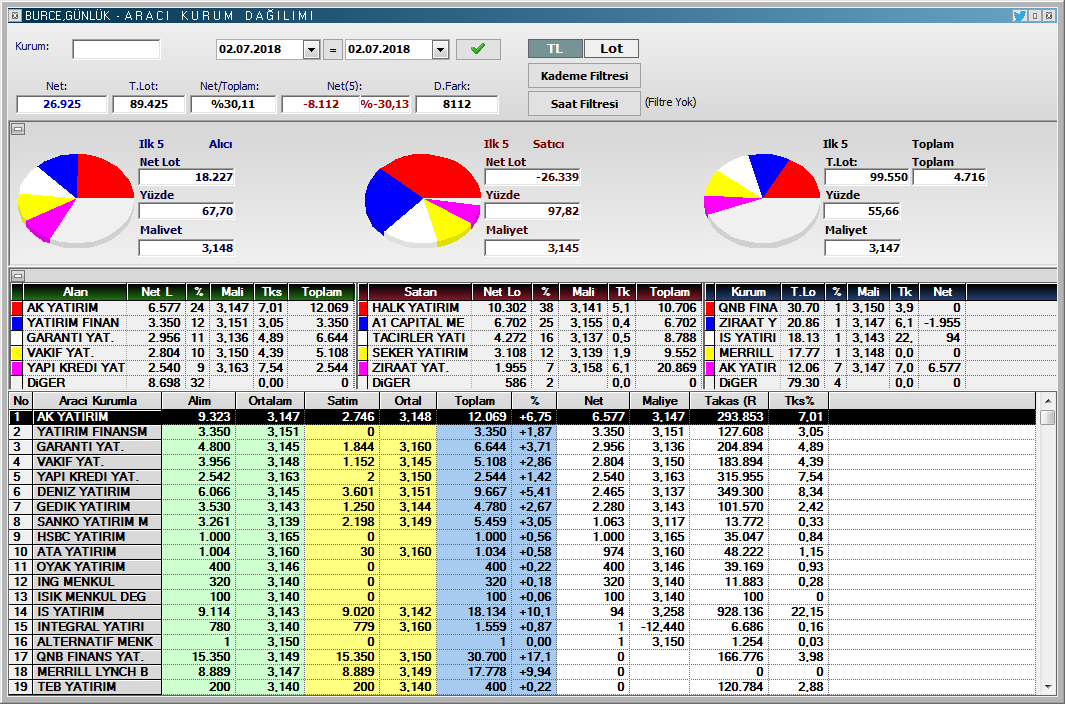The width and height of the screenshot is (1065, 704).
Task: Select the QNB FINANS YAT. row
Action: click(x=523, y=656)
